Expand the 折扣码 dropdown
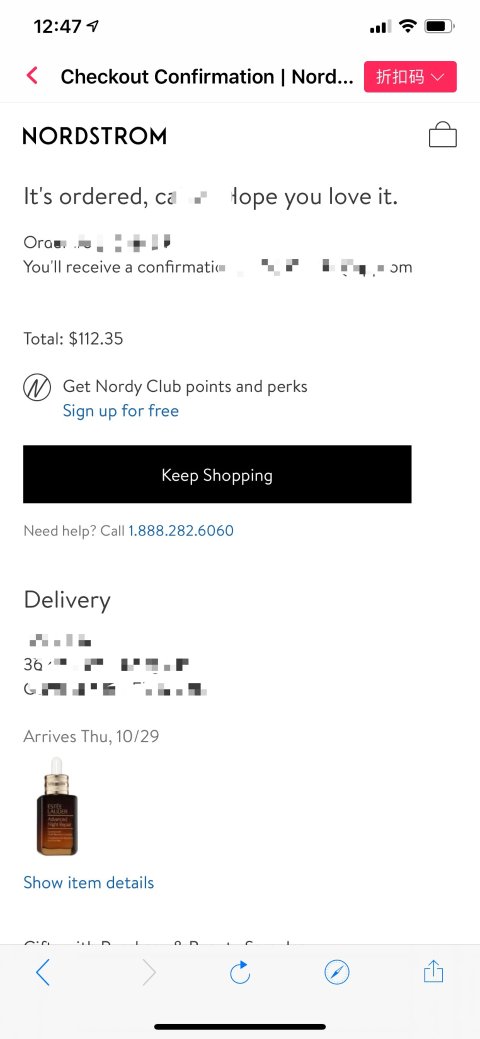Screen dimensions: 480x1039 click(x=410, y=77)
